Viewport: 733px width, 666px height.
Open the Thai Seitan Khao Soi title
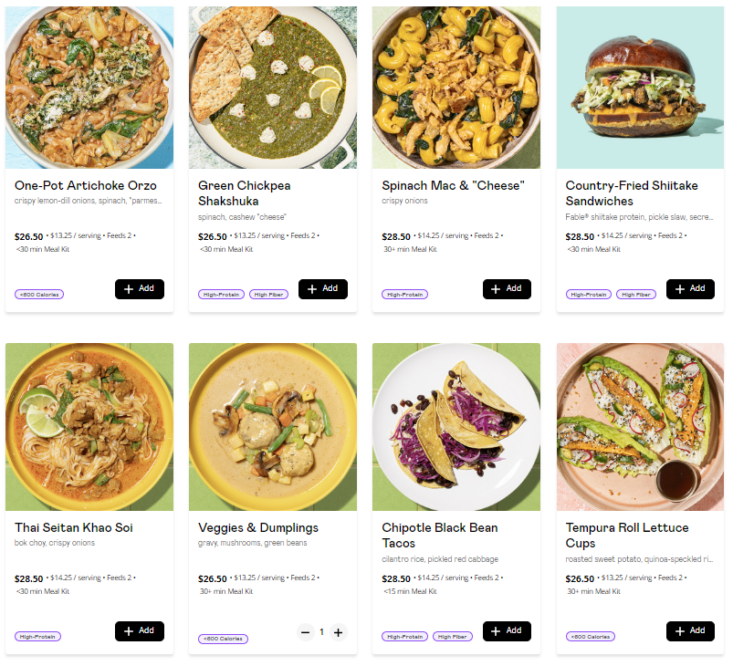click(x=74, y=528)
